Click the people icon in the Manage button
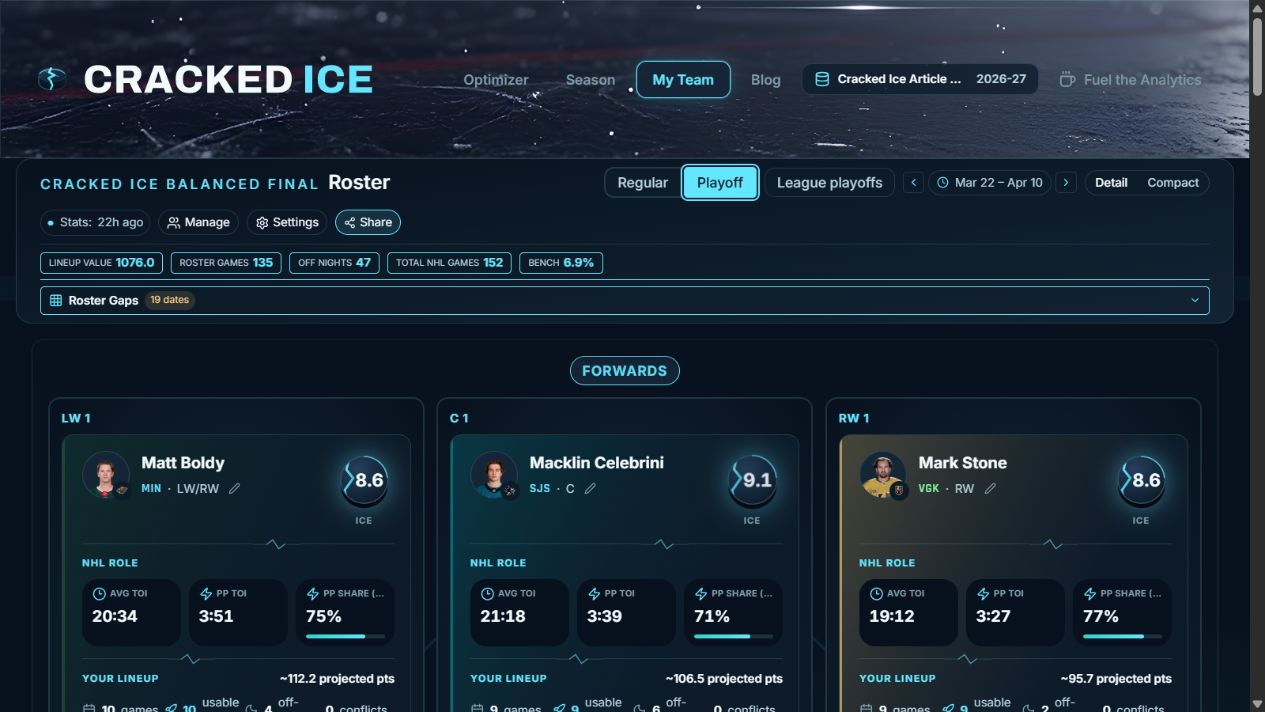1265x712 pixels. click(174, 222)
